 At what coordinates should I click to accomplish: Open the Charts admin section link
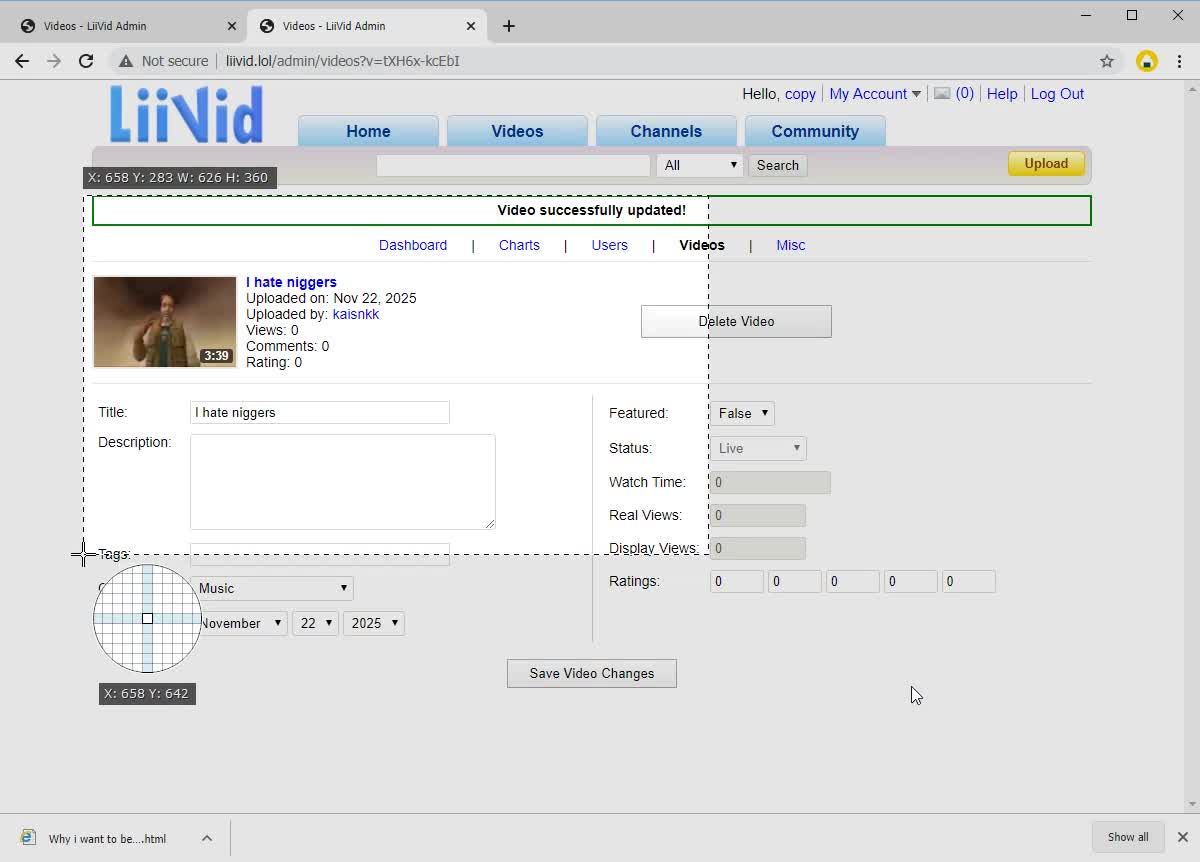519,245
